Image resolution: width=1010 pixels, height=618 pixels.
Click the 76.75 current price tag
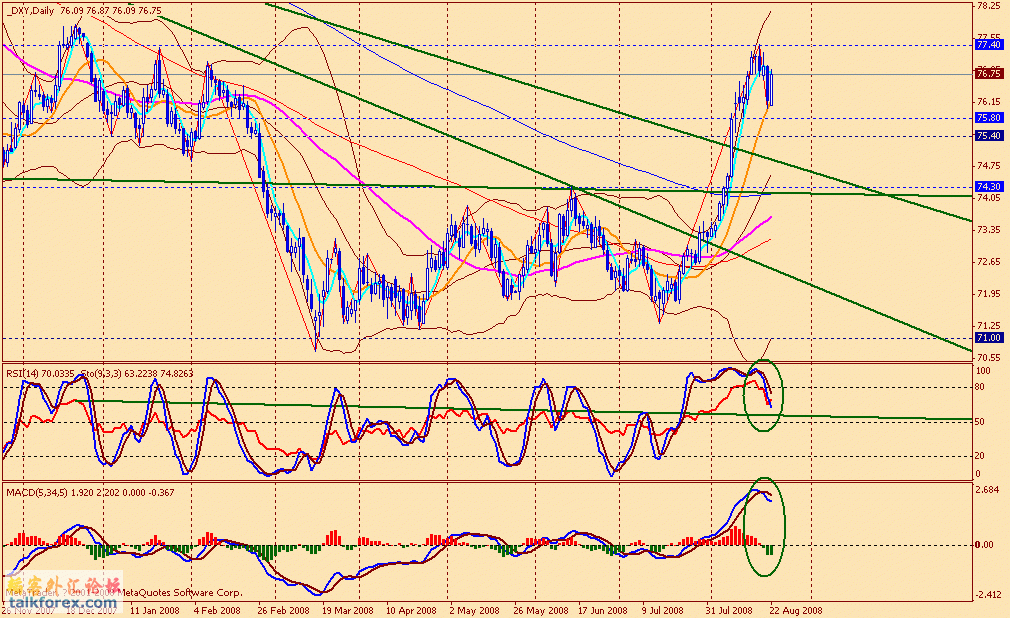click(988, 74)
